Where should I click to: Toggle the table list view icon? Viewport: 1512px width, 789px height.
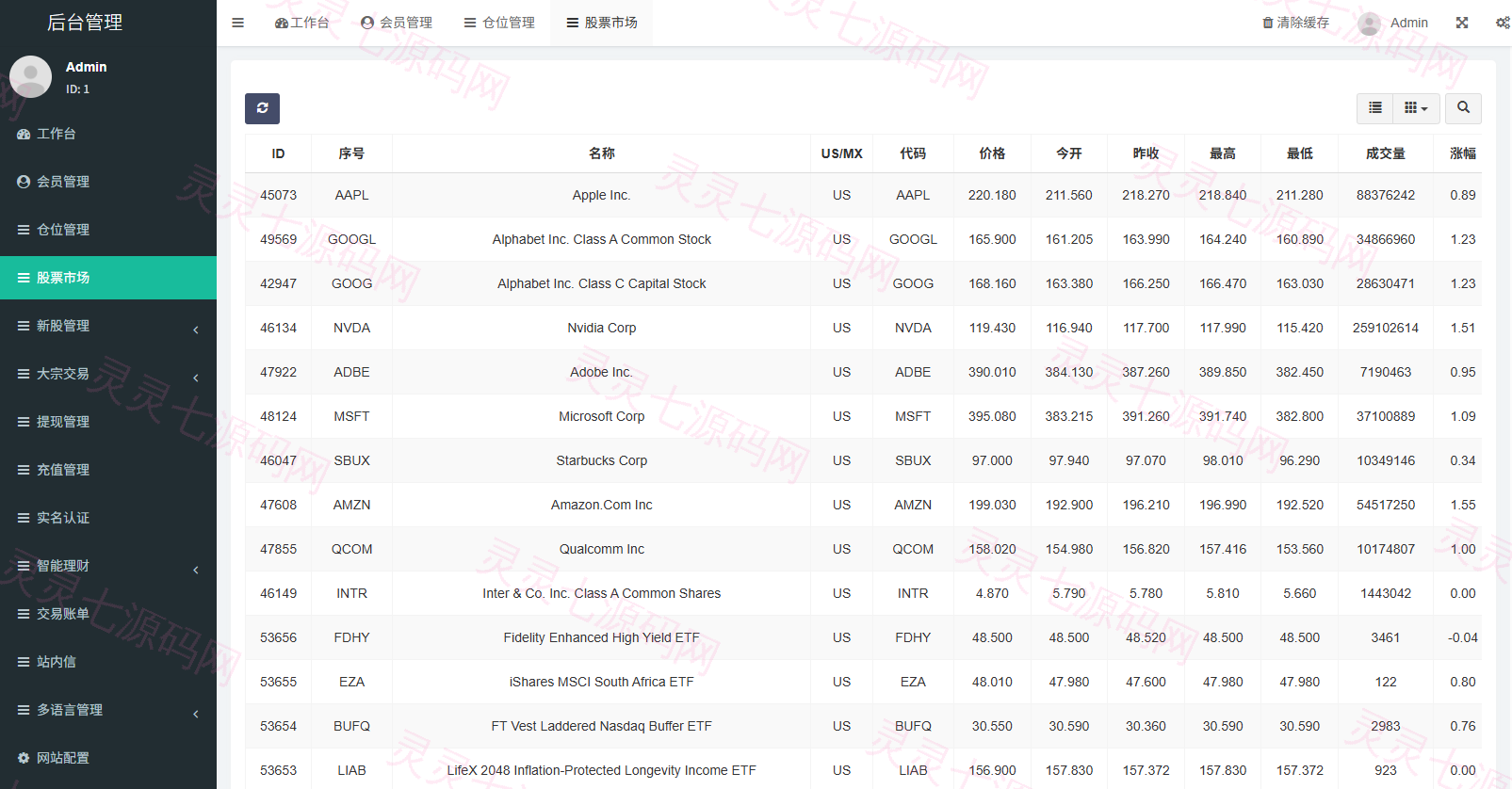[x=1375, y=108]
